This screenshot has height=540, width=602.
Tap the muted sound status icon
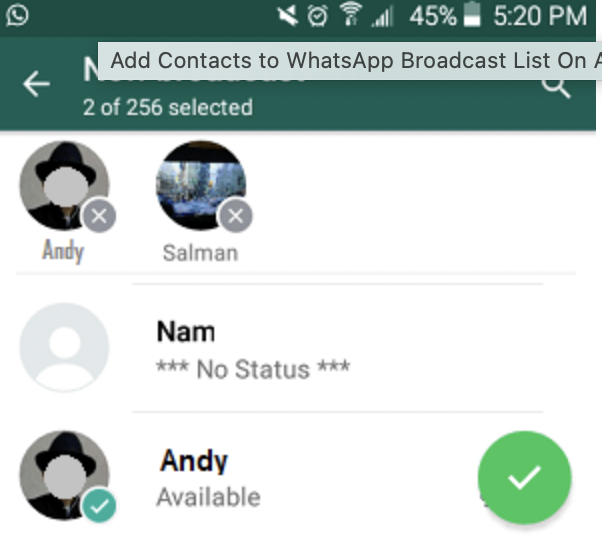(288, 16)
